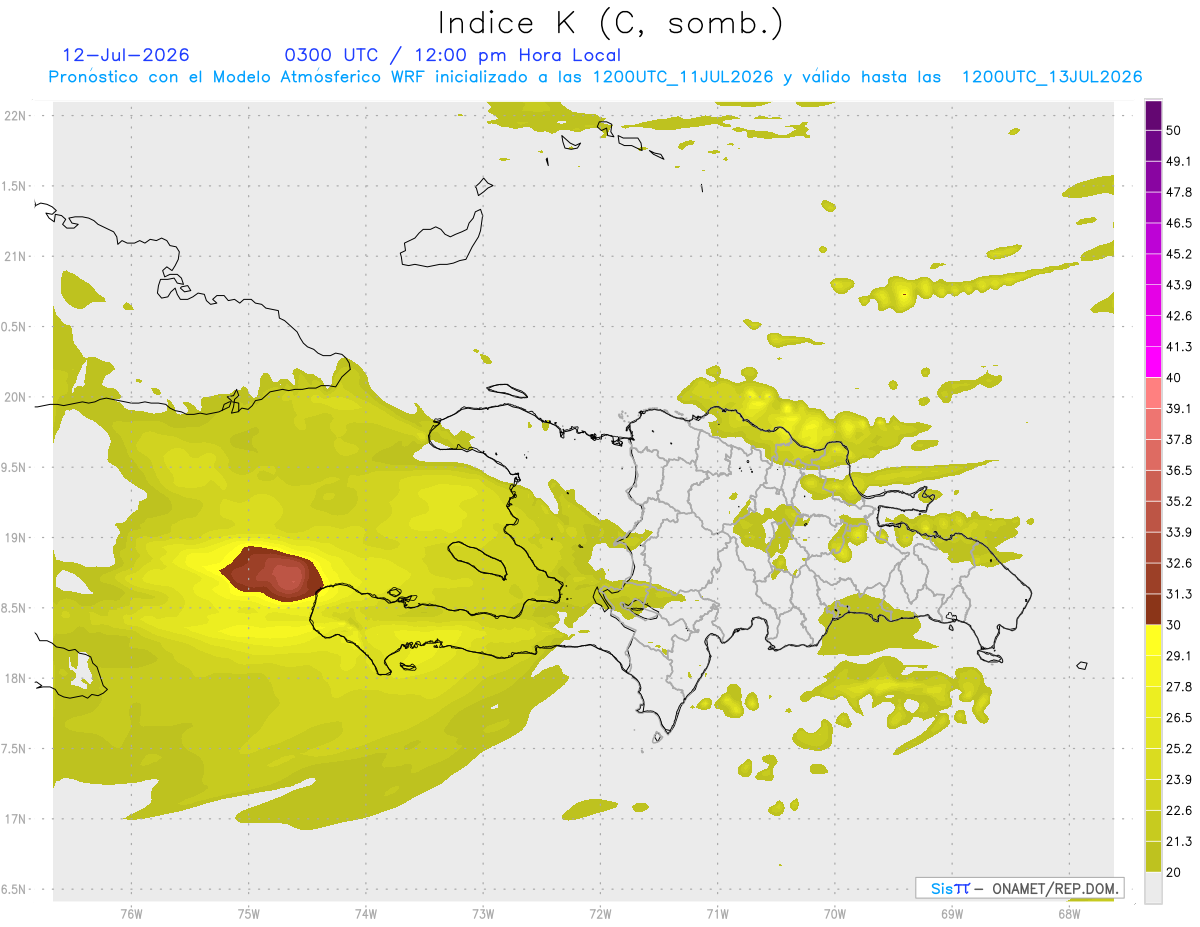Click the "71W" longitude label

[x=717, y=913]
